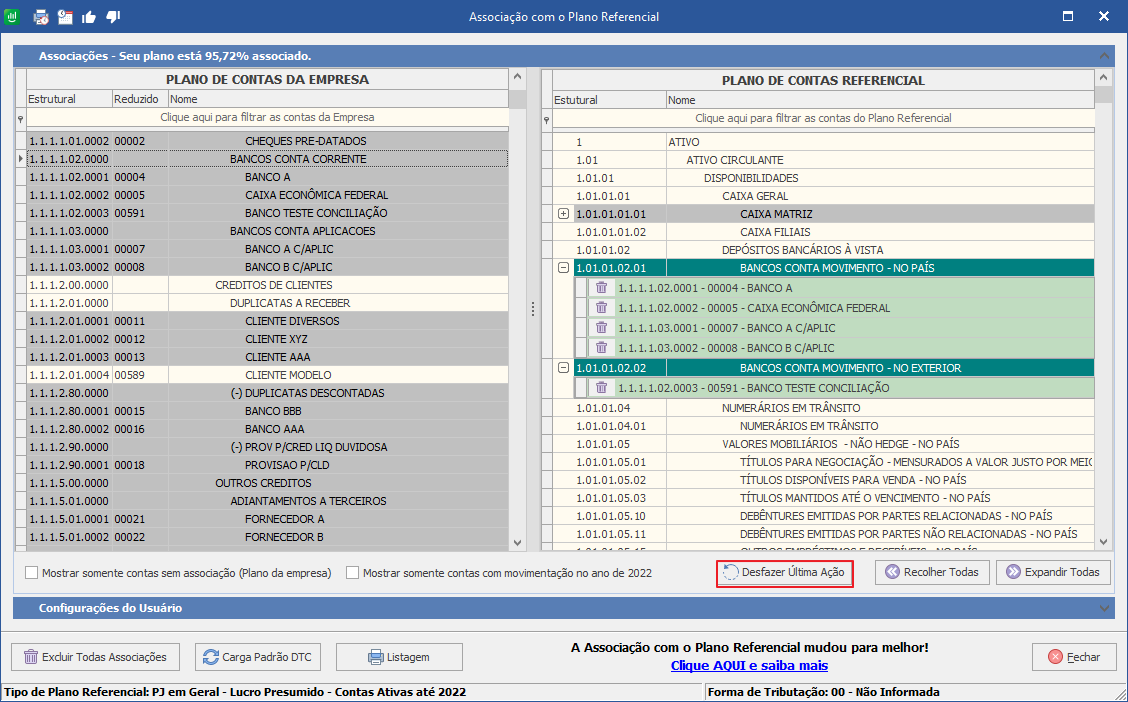This screenshot has width=1128, height=702.
Task: Toggle 'Mostrar somente contas com movimentação' checkbox
Action: pyautogui.click(x=353, y=573)
